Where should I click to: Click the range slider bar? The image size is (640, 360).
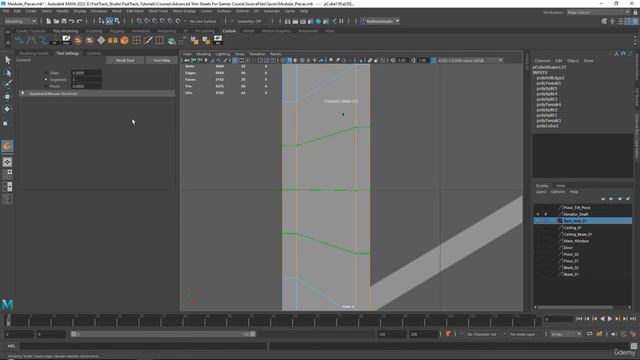163,334
